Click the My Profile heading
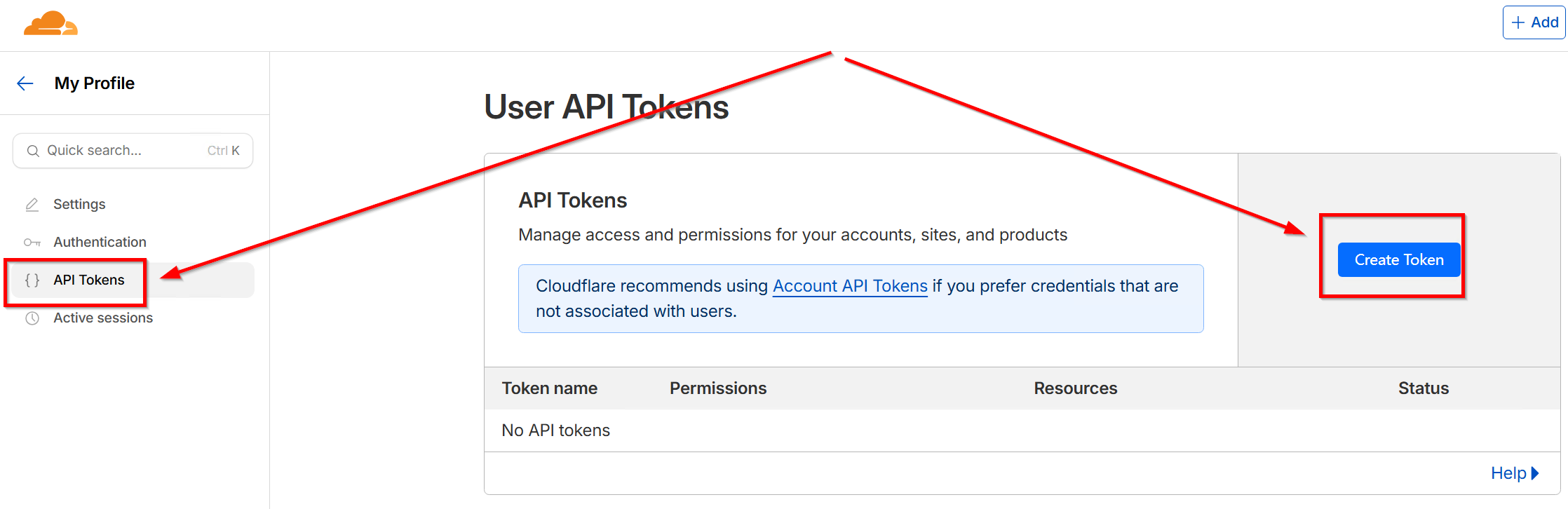Screen dimensions: 1568x509 pos(95,83)
